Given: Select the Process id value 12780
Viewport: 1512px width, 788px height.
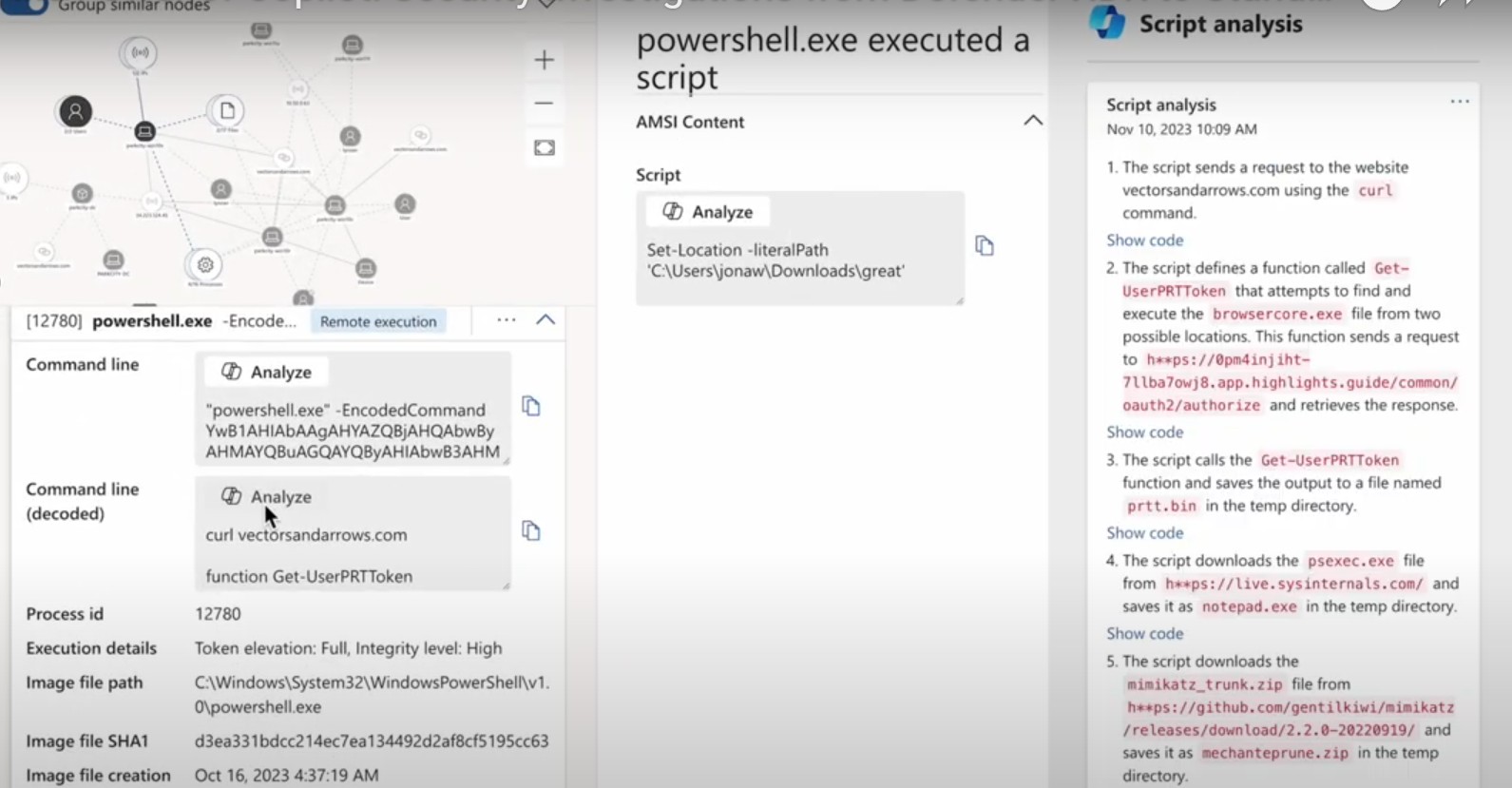Looking at the screenshot, I should tap(218, 614).
